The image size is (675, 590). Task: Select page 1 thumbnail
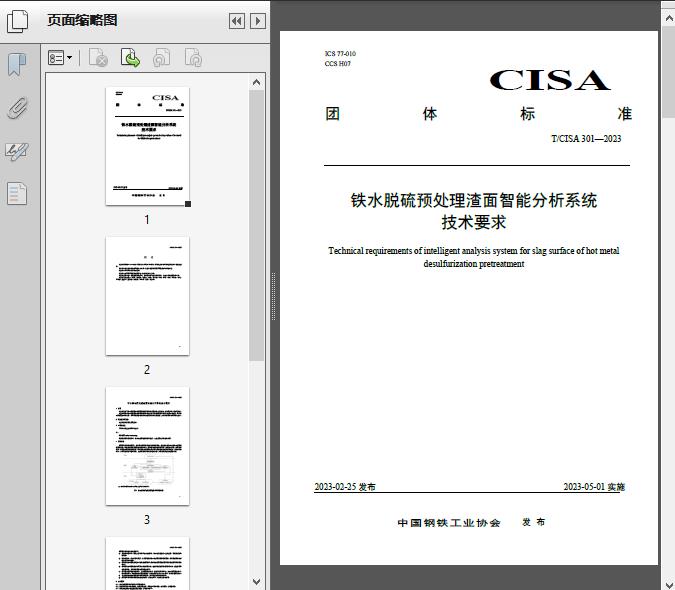(147, 146)
